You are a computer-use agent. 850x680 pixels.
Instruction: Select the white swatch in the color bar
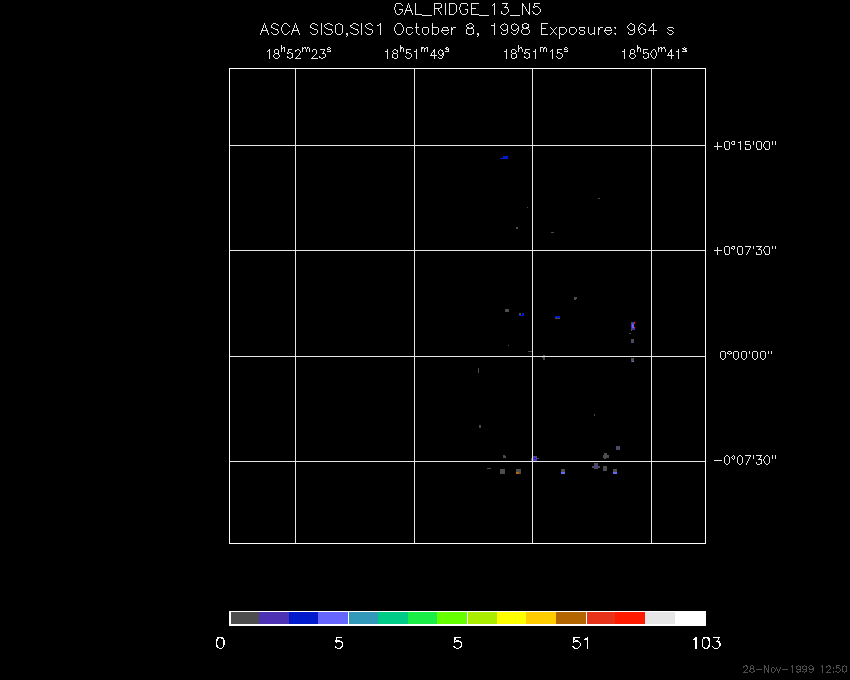coord(690,618)
